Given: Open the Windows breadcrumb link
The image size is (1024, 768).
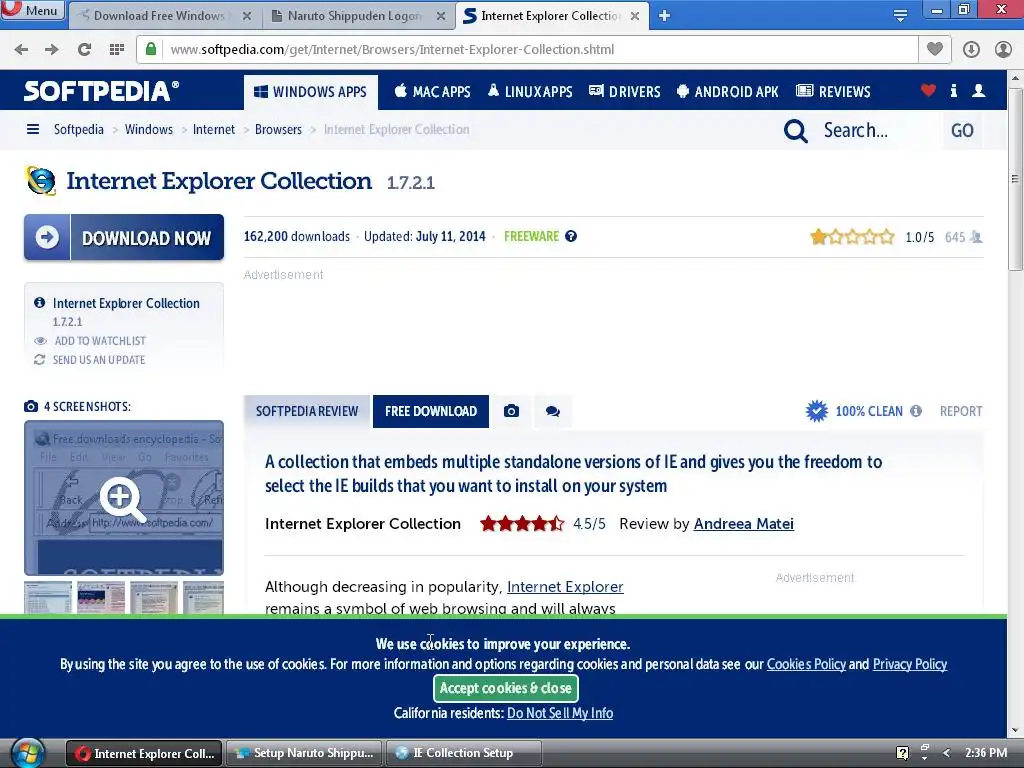Looking at the screenshot, I should pyautogui.click(x=149, y=129).
